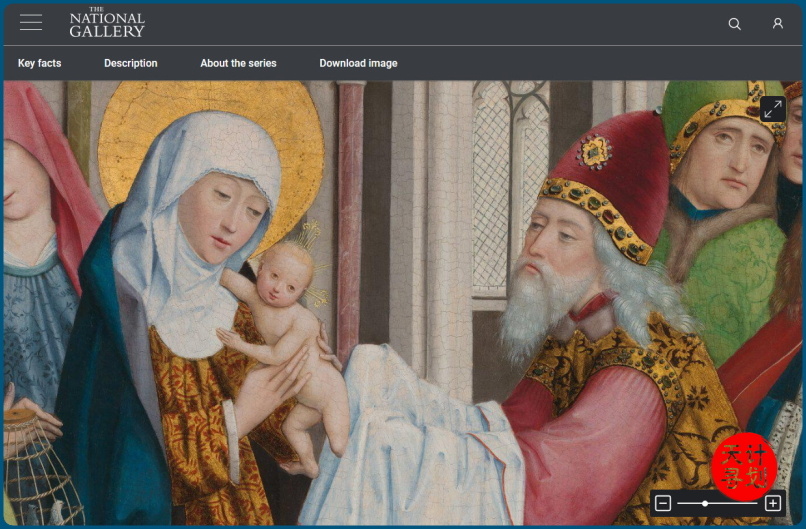Expand the painting to fullscreen view

tap(772, 109)
